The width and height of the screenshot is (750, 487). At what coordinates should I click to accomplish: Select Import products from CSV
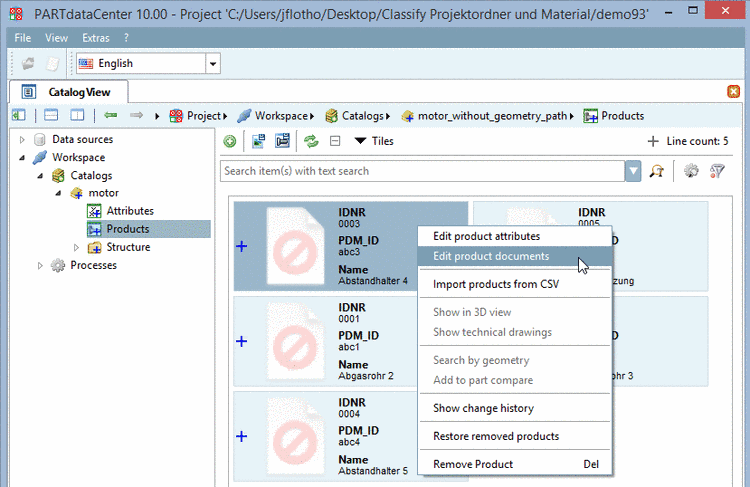tap(495, 284)
